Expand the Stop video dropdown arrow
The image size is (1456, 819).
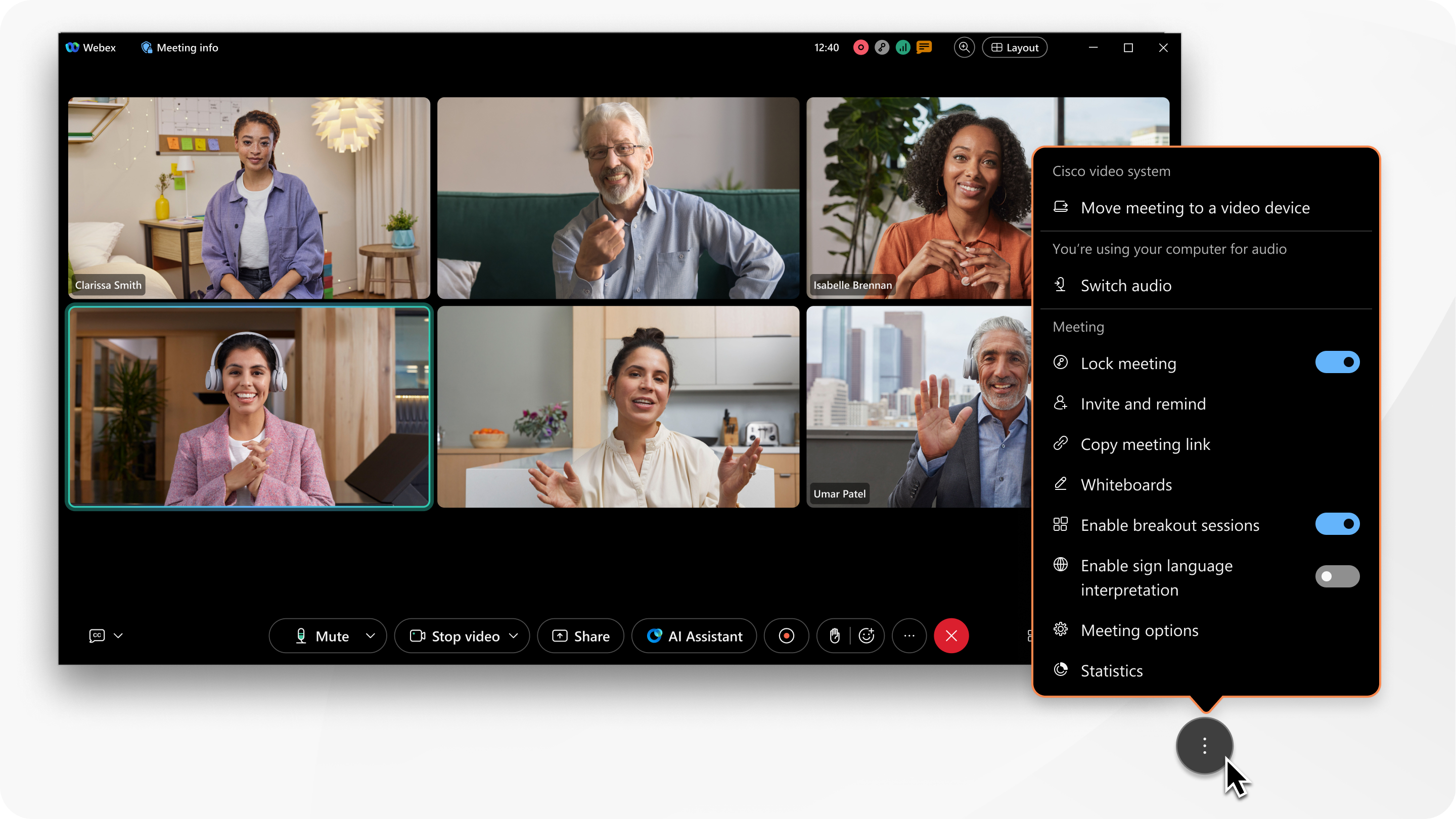pos(515,635)
